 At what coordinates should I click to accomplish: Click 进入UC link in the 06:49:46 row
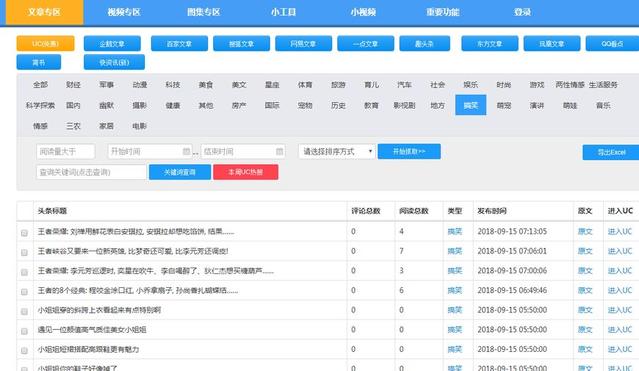pos(619,290)
